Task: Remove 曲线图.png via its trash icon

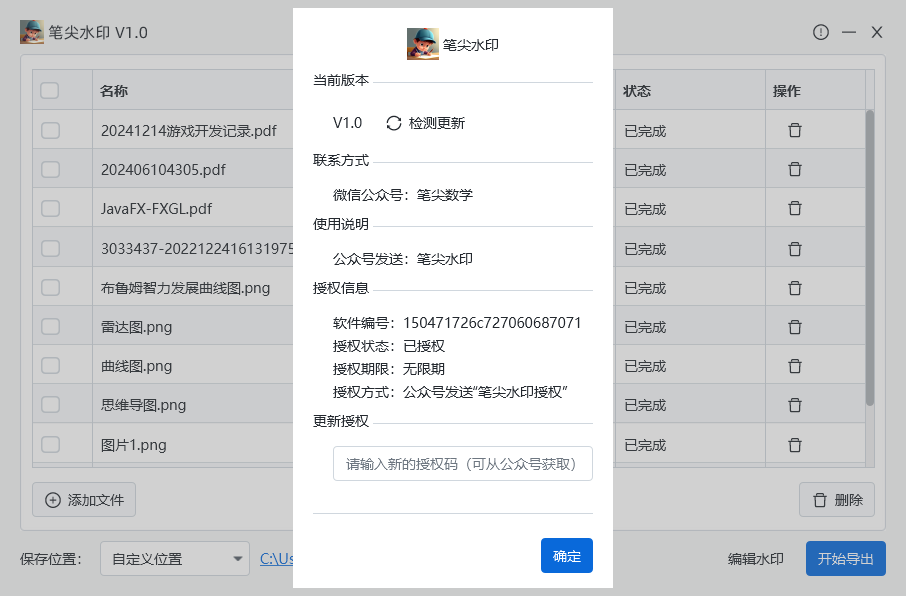Action: (x=795, y=366)
